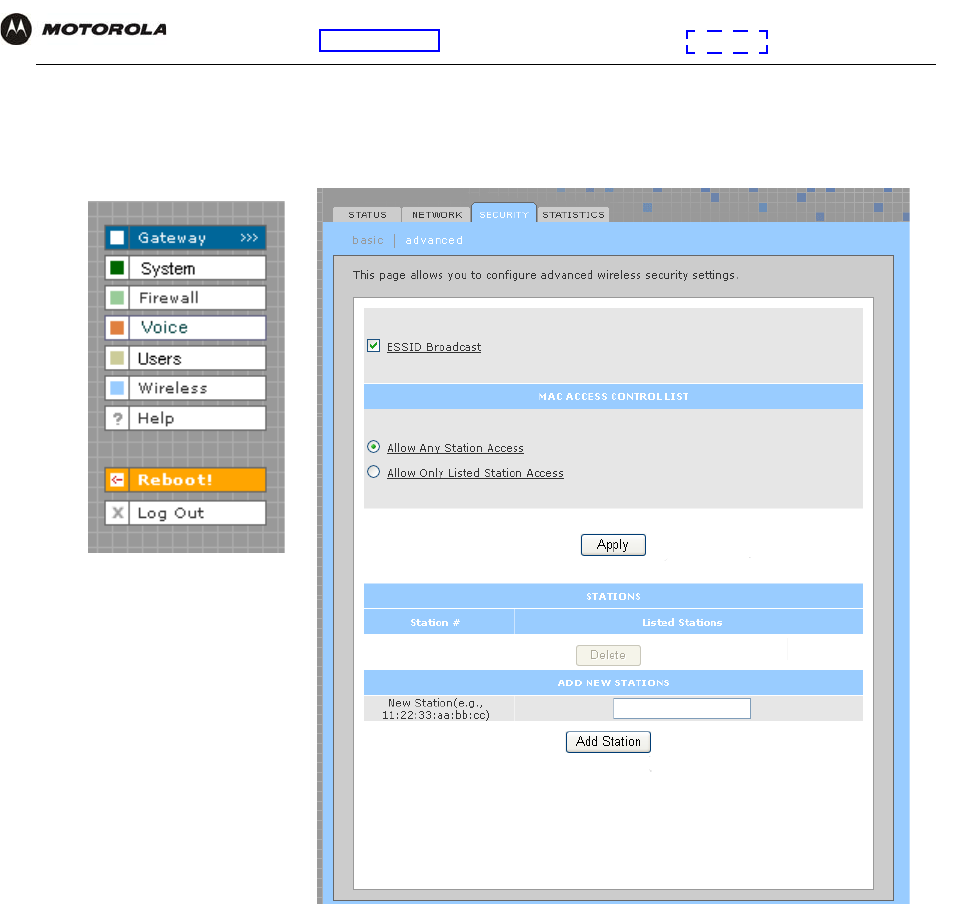Open the Users menu item
The height and width of the screenshot is (904, 965).
[x=185, y=358]
